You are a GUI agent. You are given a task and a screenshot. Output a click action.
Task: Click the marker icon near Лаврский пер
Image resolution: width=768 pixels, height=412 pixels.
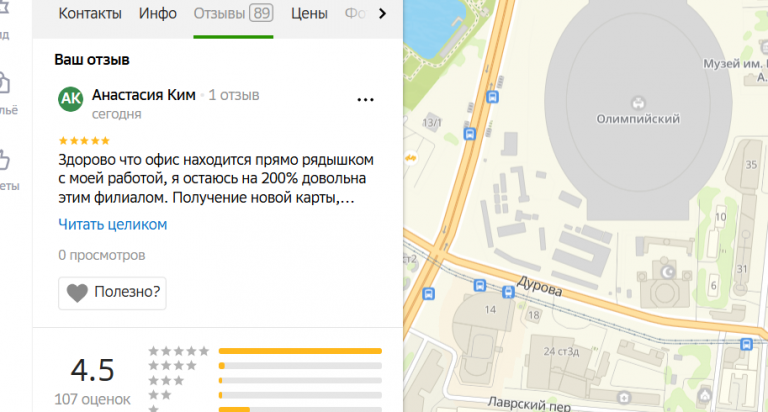tap(624, 398)
